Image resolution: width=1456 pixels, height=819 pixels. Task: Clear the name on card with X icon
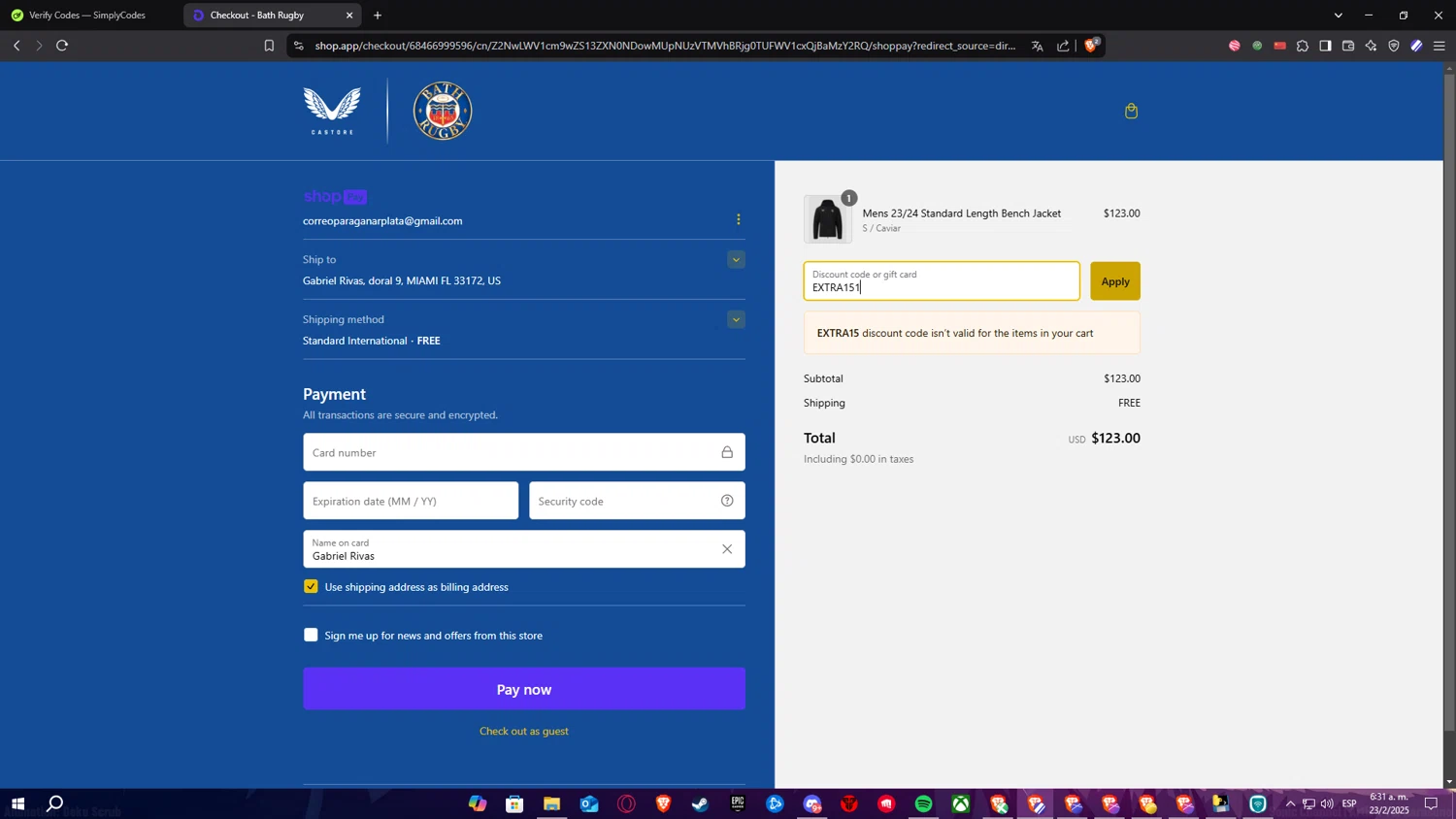click(727, 549)
